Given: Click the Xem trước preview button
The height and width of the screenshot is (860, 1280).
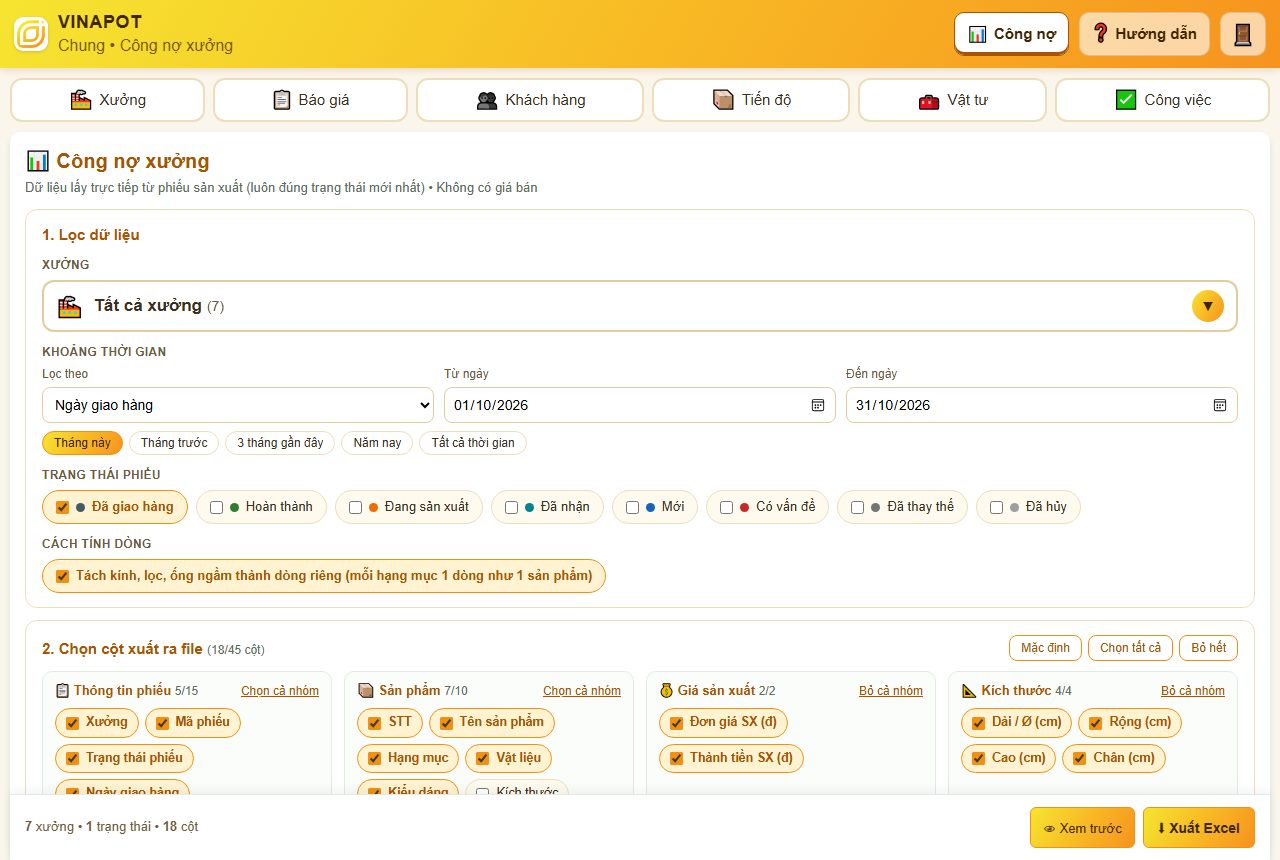Looking at the screenshot, I should pyautogui.click(x=1082, y=828).
